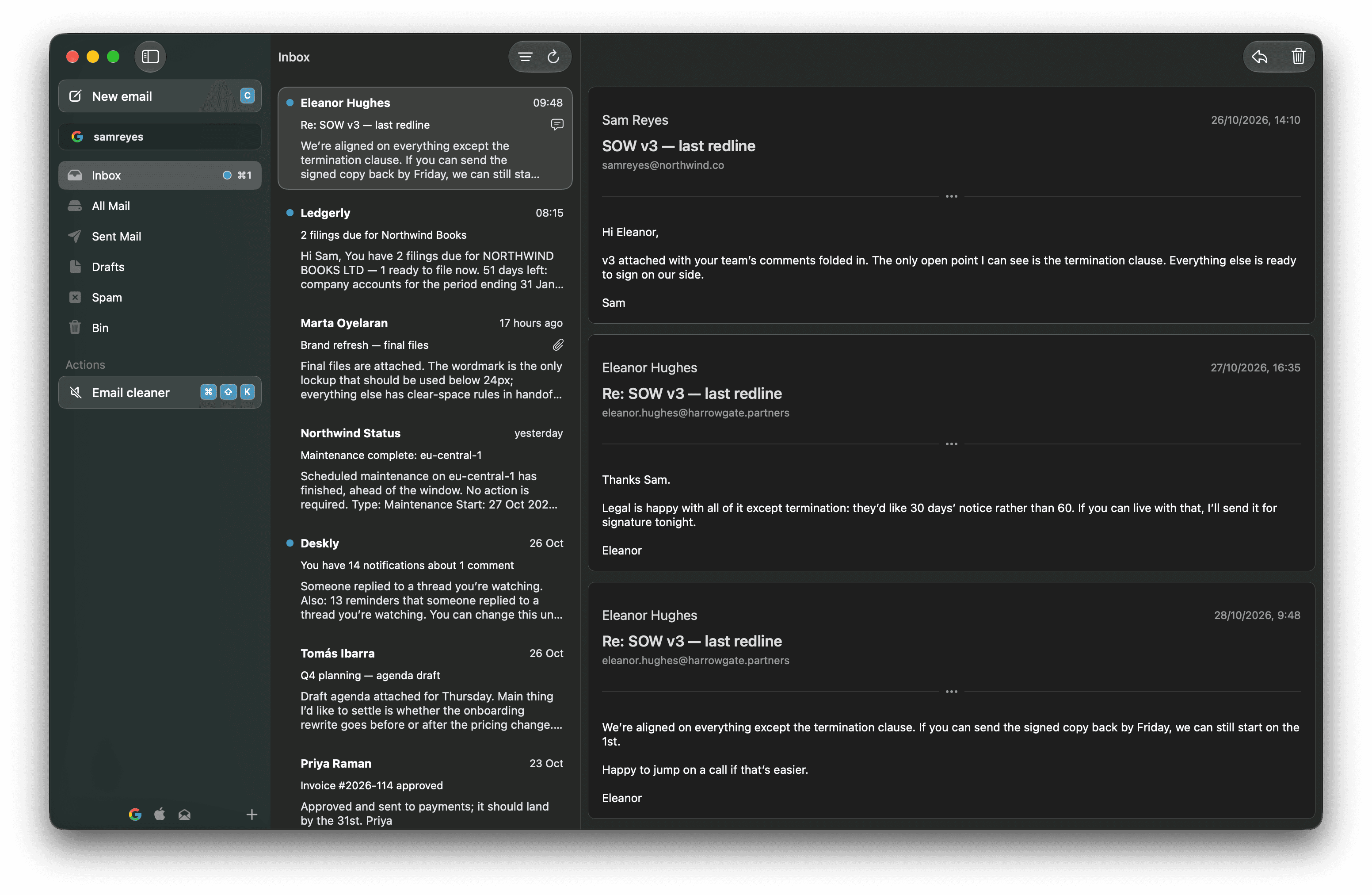Expand details of Eleanor's 28/10 message

click(x=951, y=692)
